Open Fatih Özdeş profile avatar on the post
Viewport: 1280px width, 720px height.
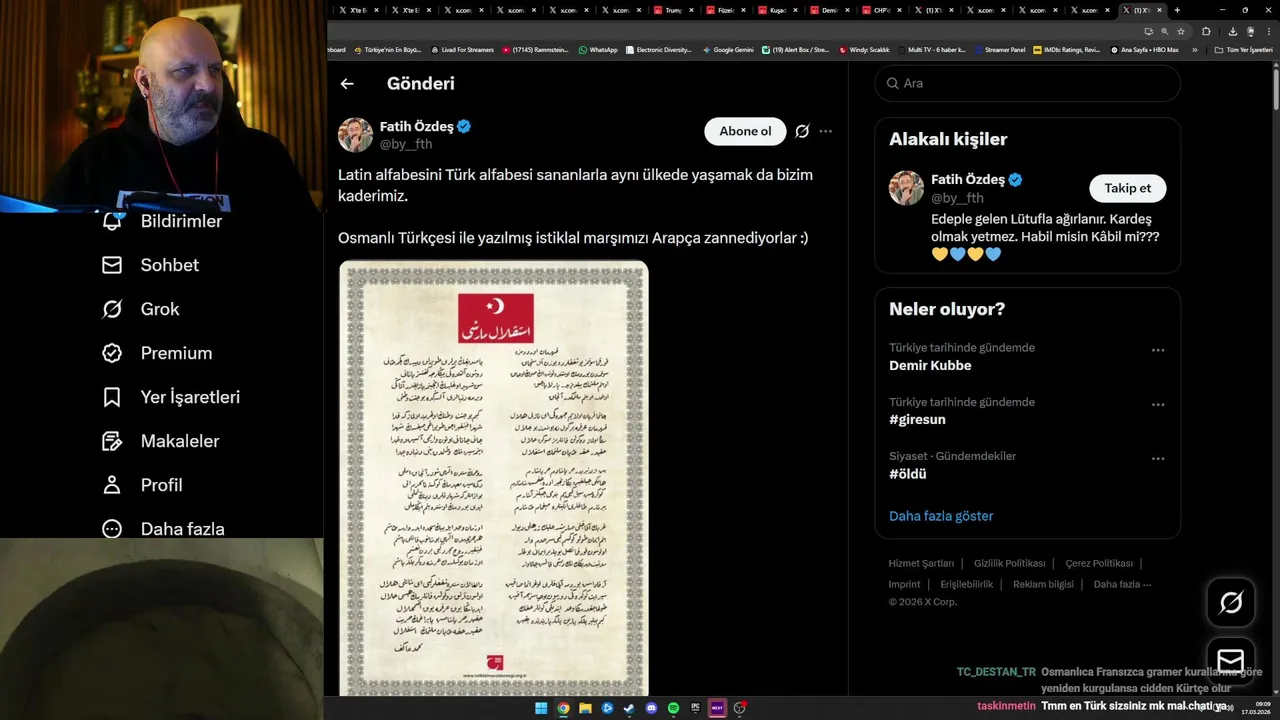[355, 135]
